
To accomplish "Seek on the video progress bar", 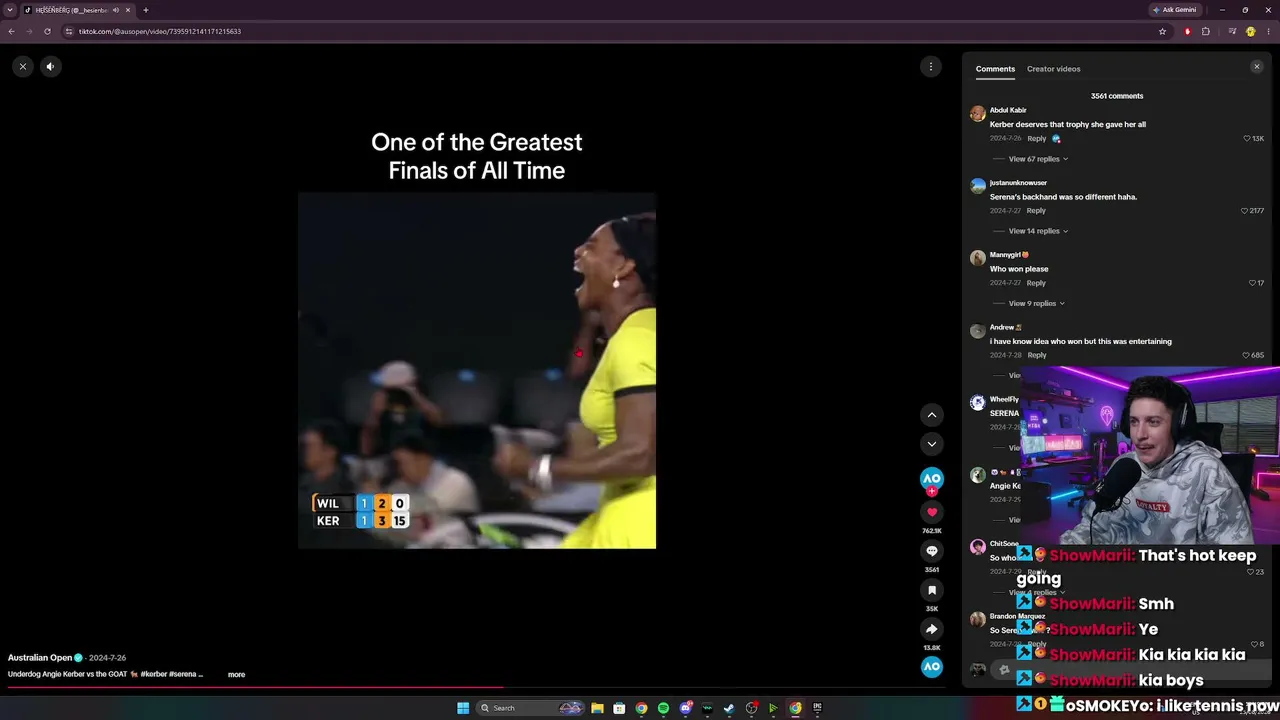I will (x=476, y=687).
